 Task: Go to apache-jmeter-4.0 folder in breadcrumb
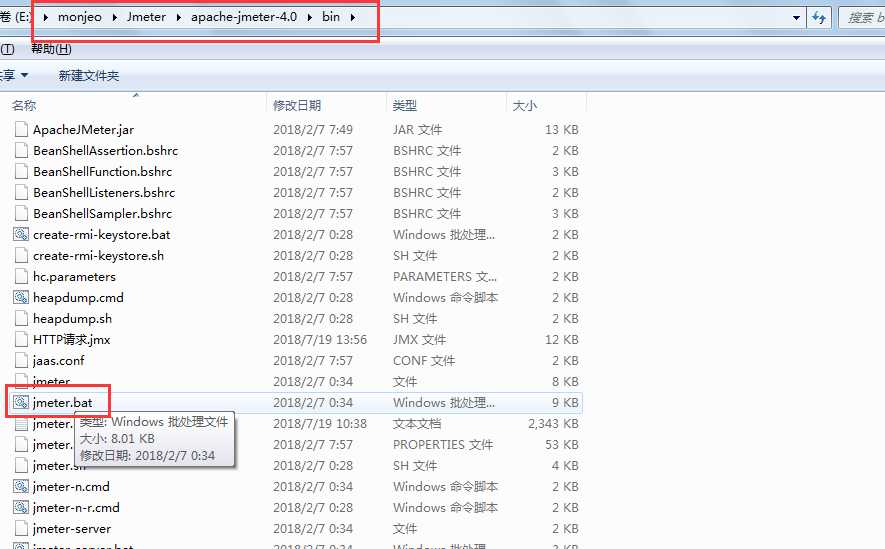[x=244, y=17]
